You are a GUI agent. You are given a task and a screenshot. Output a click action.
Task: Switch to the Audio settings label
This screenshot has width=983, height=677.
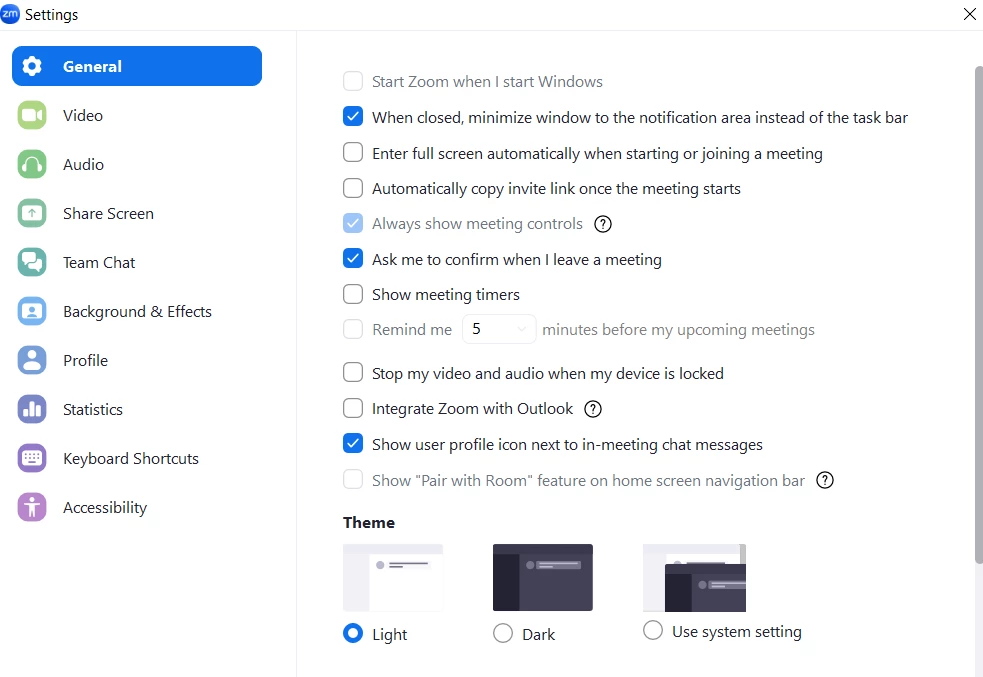click(x=83, y=164)
